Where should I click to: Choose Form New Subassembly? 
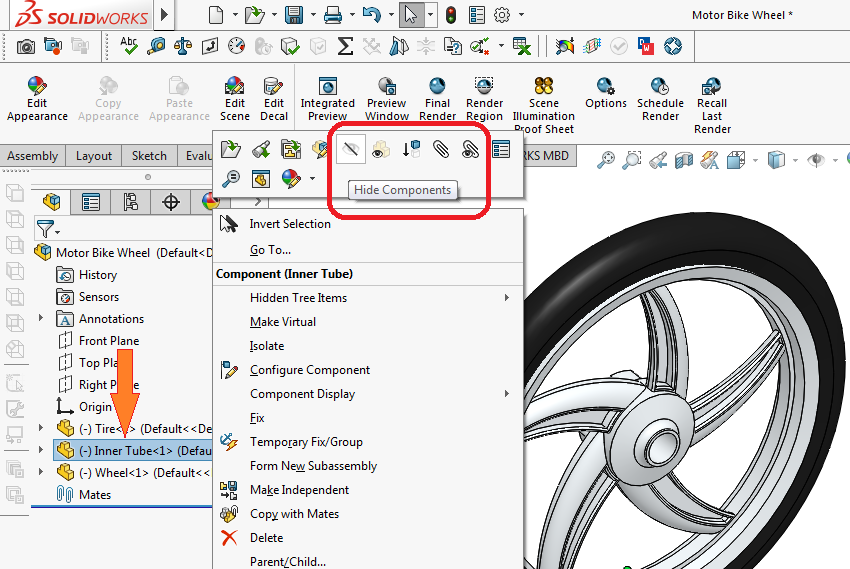[x=368, y=466]
